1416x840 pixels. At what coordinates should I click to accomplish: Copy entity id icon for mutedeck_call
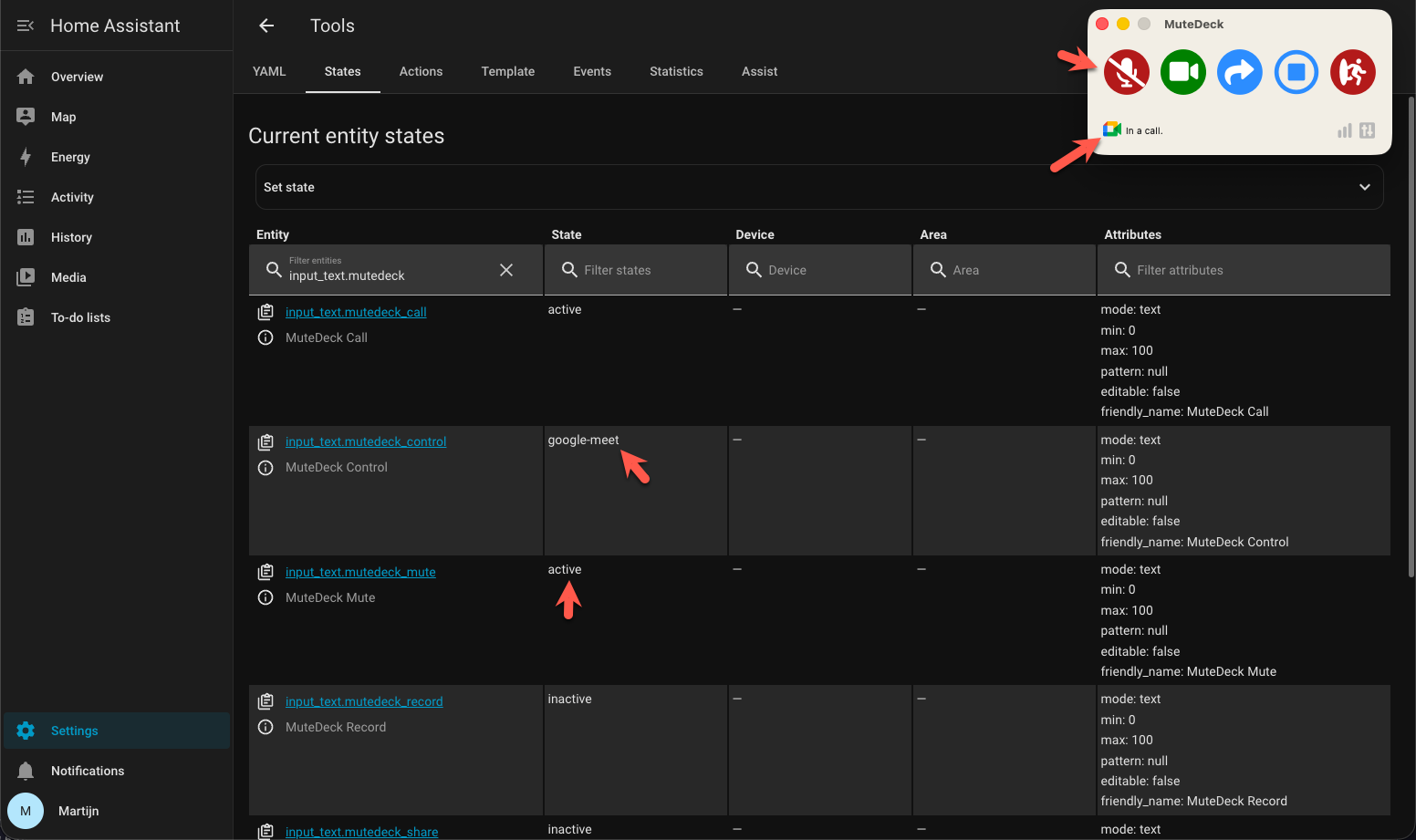click(265, 312)
